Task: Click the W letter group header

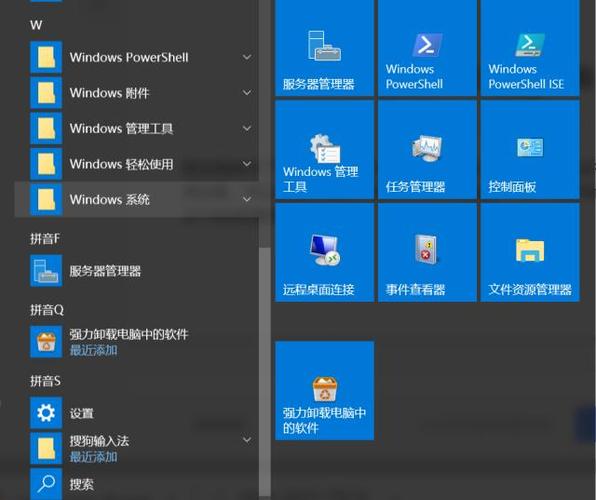Action: (x=36, y=25)
